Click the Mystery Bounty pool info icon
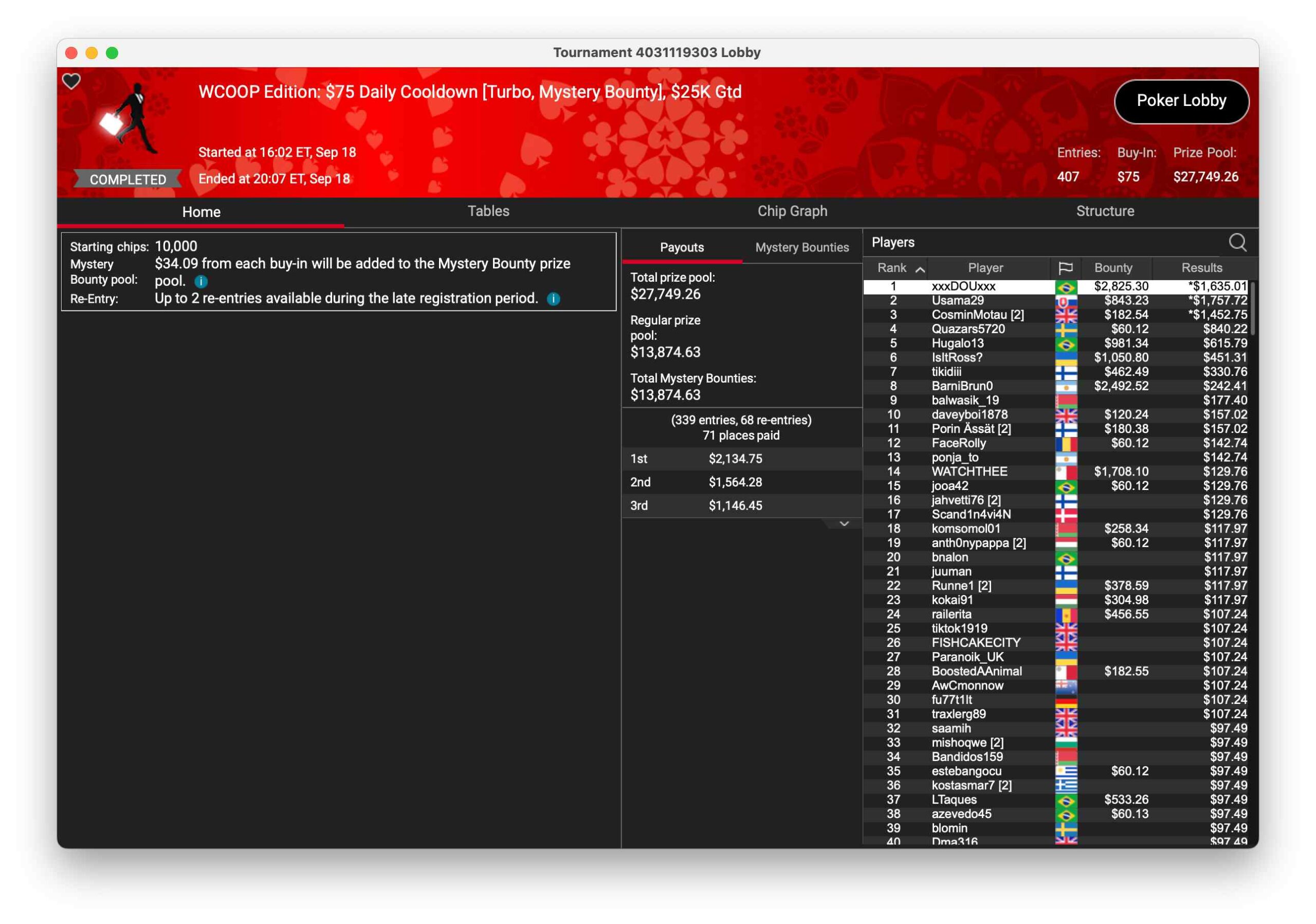1316x924 pixels. tap(200, 281)
